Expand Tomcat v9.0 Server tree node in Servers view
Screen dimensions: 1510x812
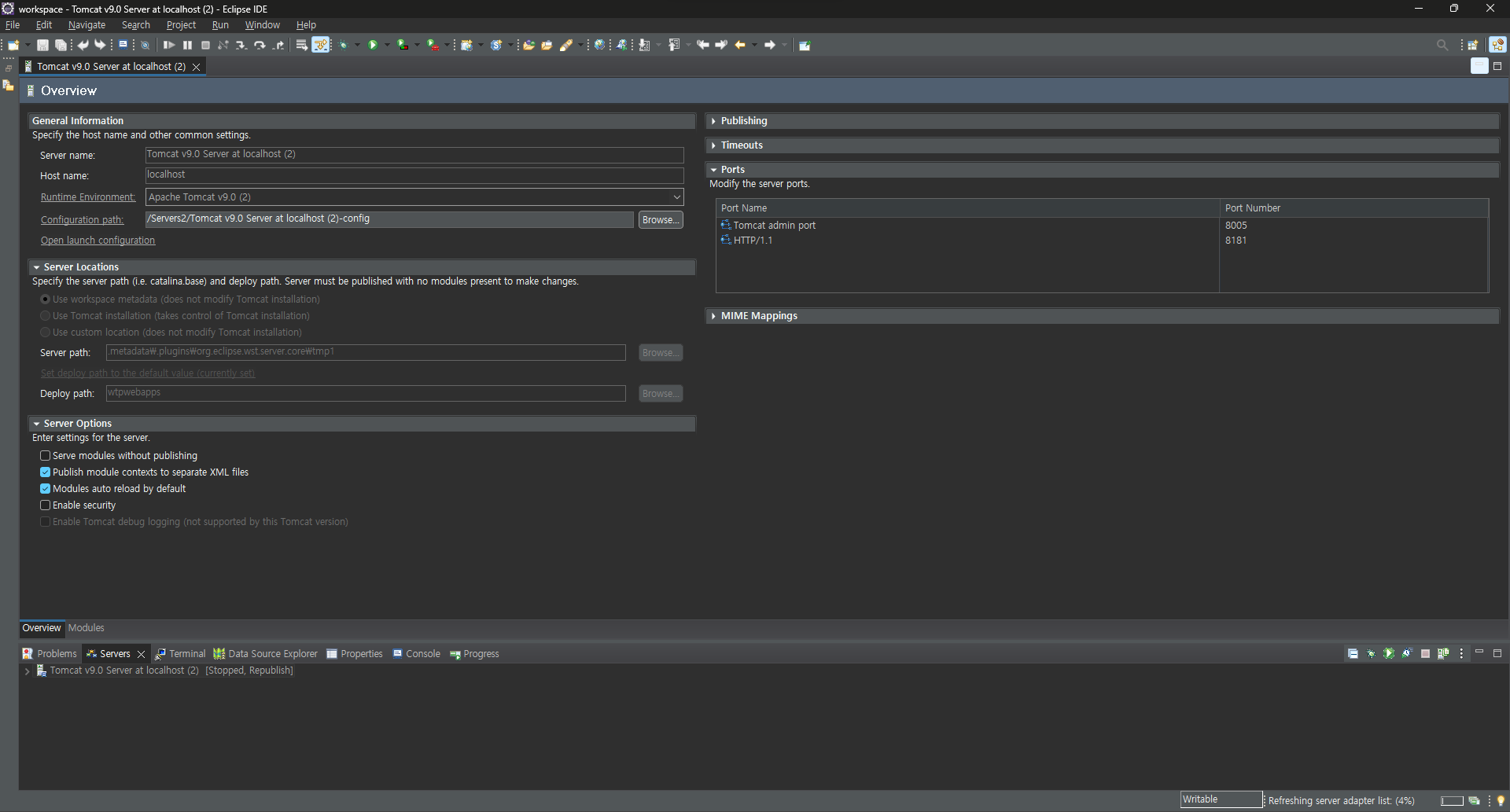point(28,671)
